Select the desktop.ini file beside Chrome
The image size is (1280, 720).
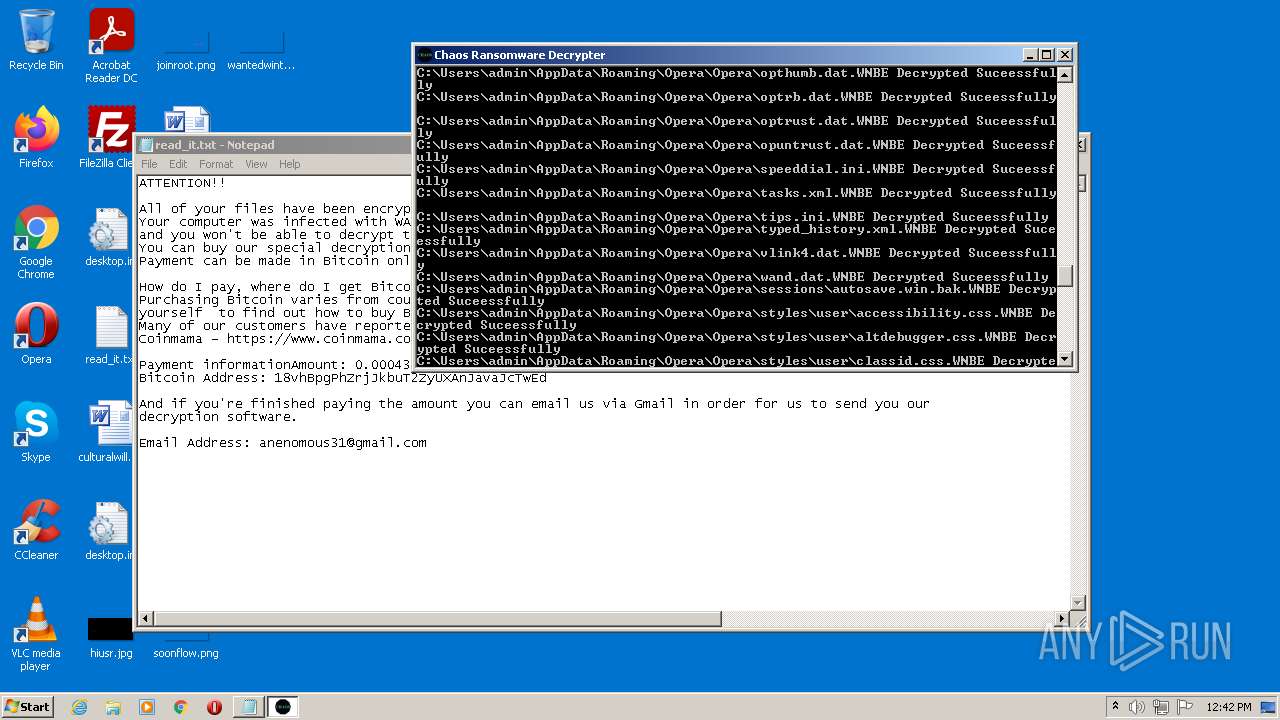point(109,239)
